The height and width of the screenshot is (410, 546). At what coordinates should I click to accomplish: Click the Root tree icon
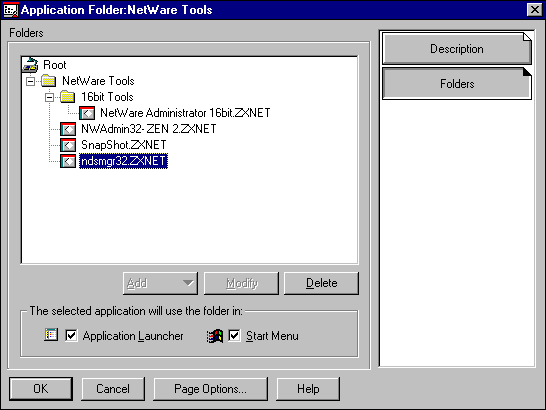[30, 65]
